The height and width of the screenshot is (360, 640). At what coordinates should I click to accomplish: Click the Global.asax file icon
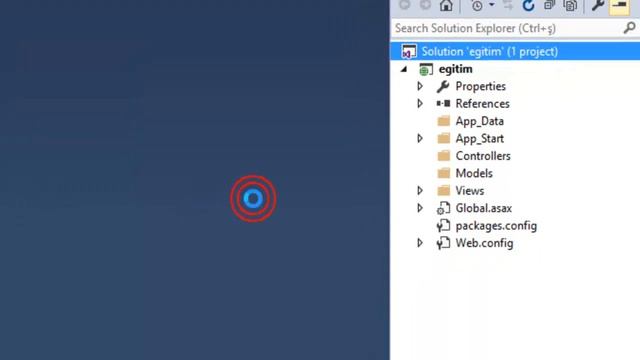(443, 209)
